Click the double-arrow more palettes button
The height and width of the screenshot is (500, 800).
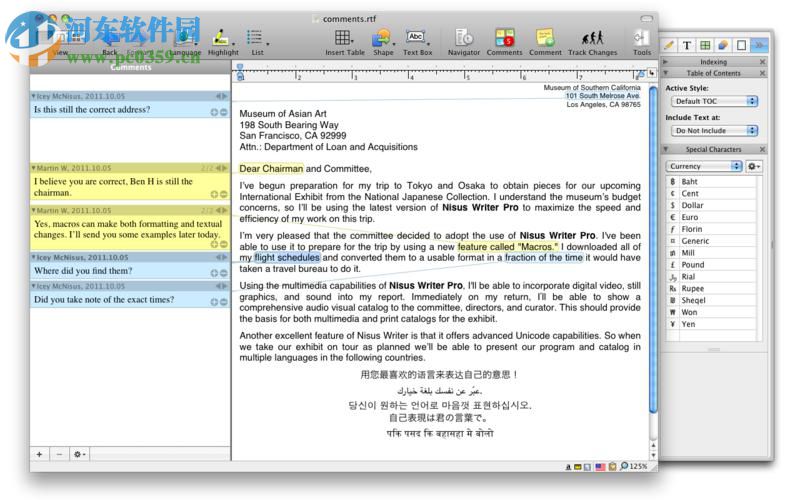(759, 45)
